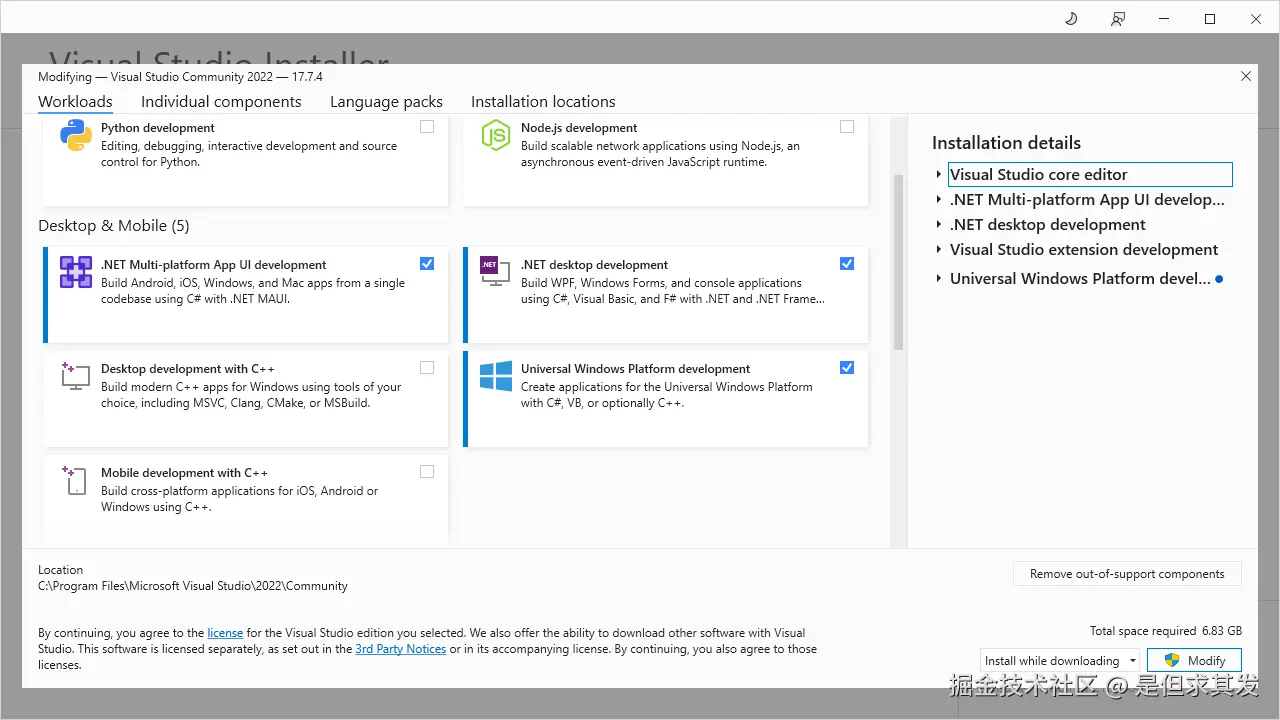The width and height of the screenshot is (1280, 720).
Task: Open the license link
Action: (x=225, y=633)
